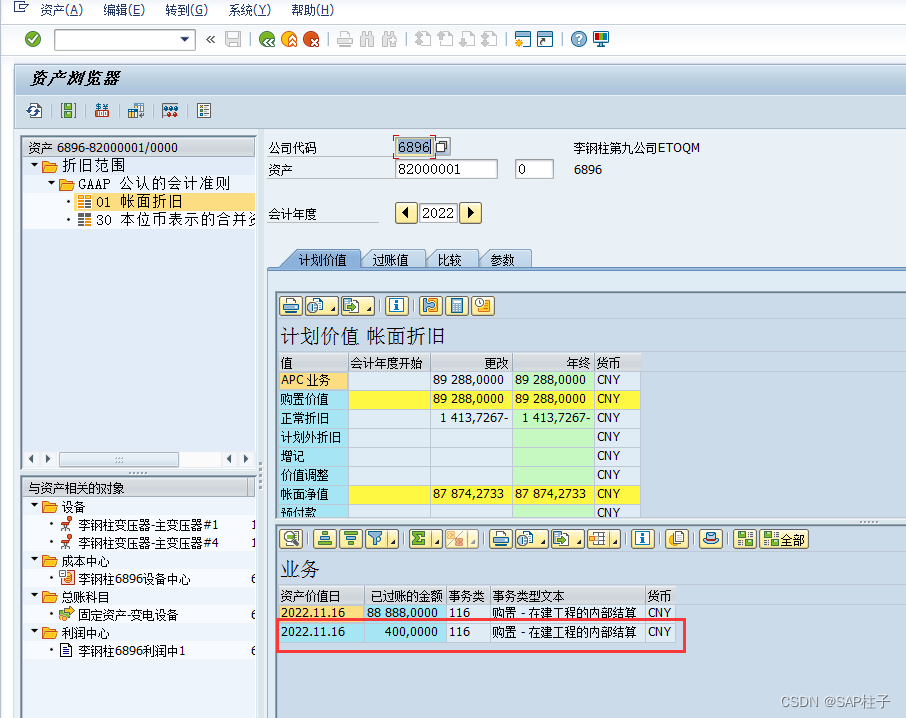Click the Display Asset Master Data icon
Viewport: 906px width, 718px height.
(x=68, y=110)
